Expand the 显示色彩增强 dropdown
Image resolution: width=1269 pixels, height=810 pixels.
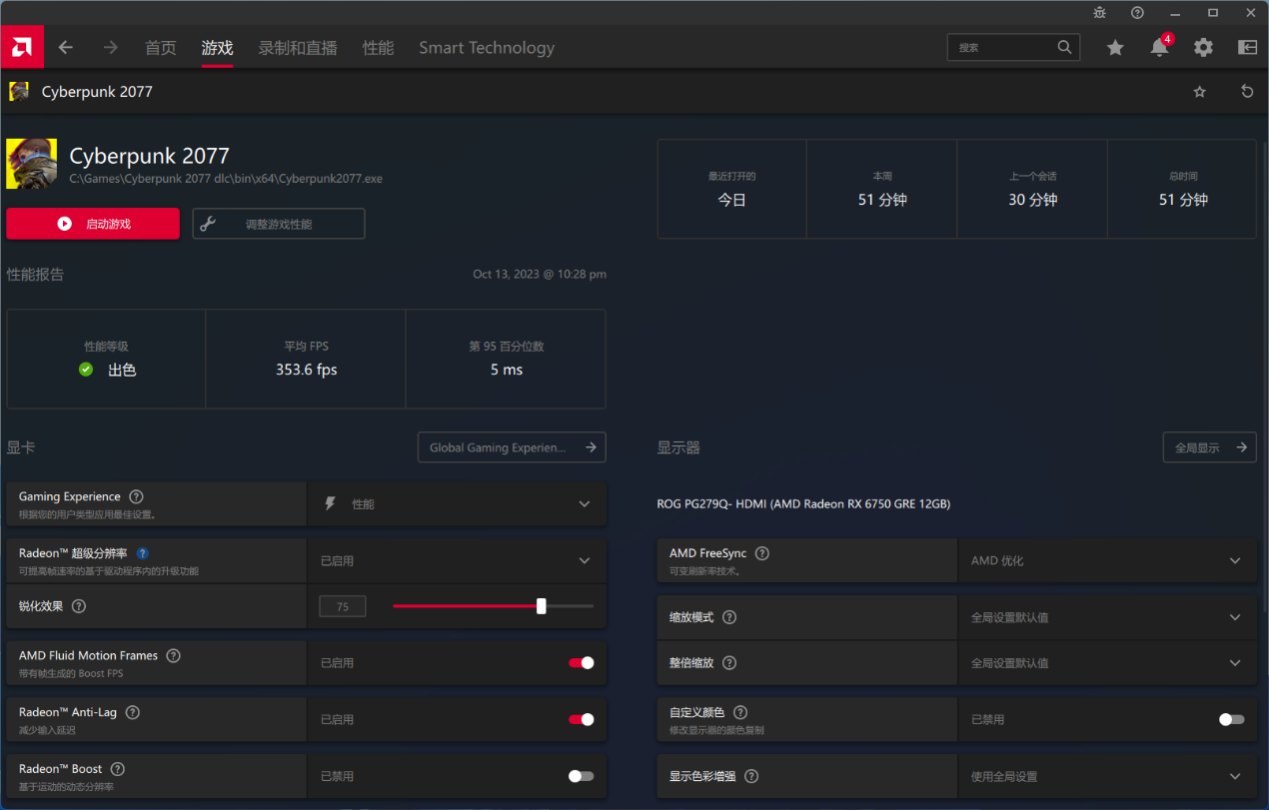point(1107,776)
